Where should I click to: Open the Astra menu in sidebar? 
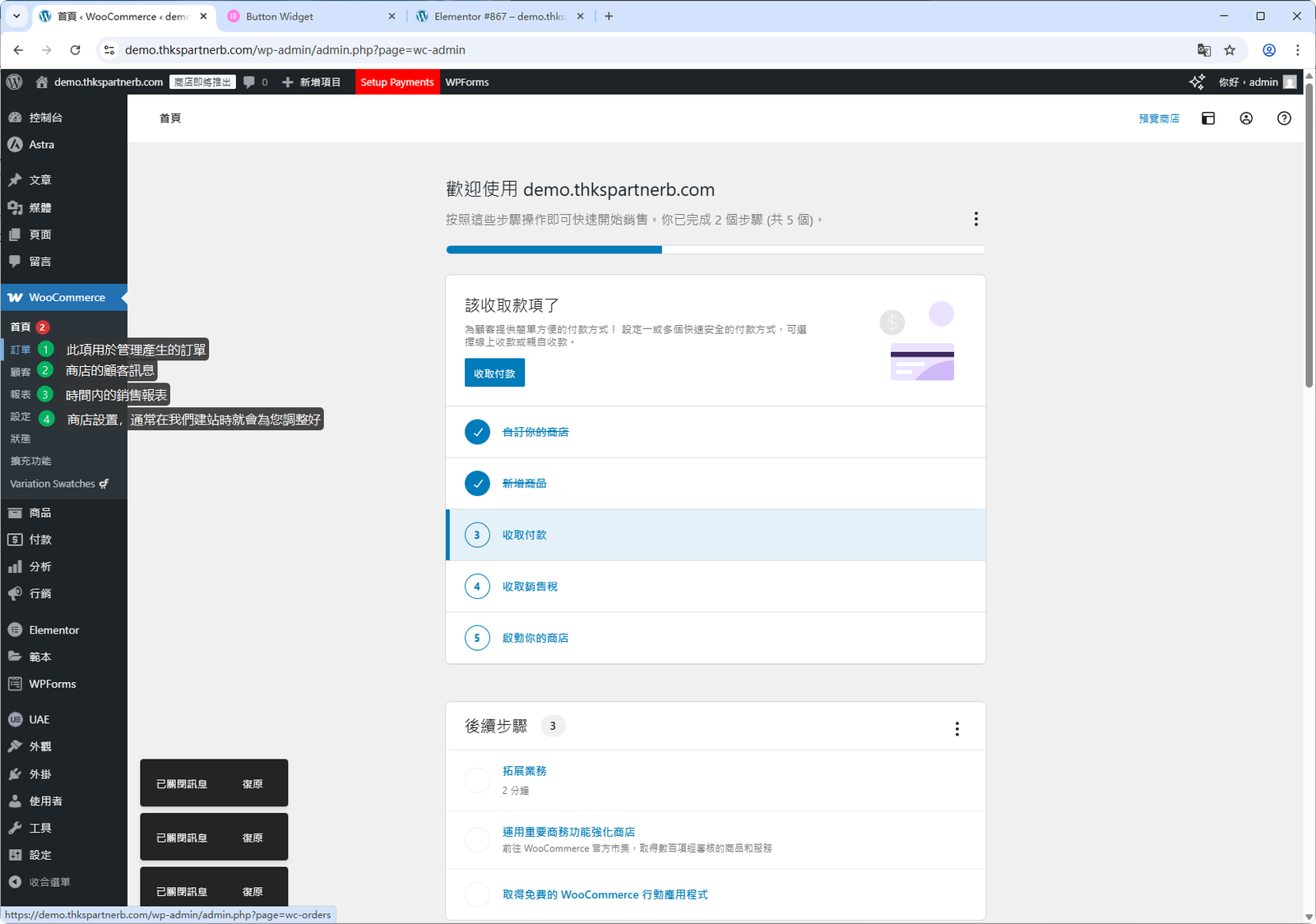(x=63, y=145)
